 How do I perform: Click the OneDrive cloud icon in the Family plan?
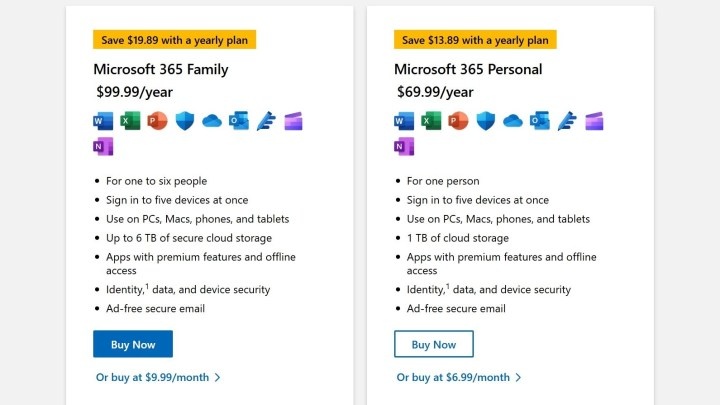211,122
